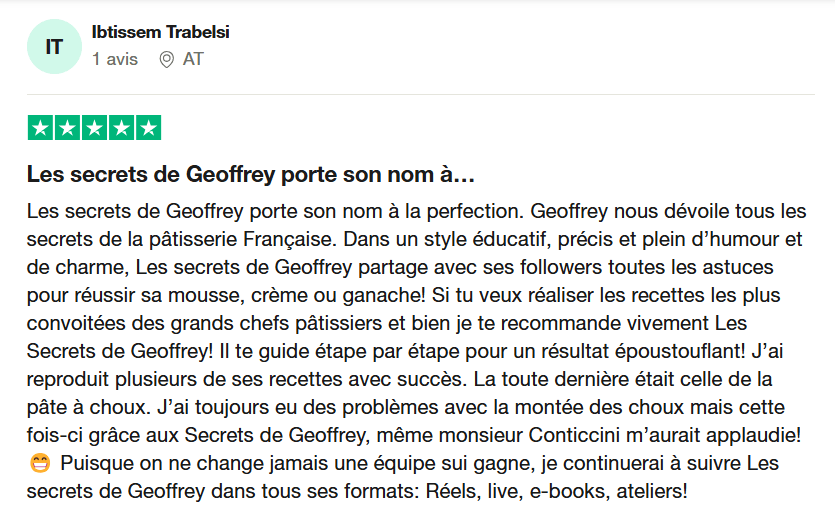Screen dimensions: 835x519
Task: Click the grinning emoji in the review
Action: (x=40, y=463)
